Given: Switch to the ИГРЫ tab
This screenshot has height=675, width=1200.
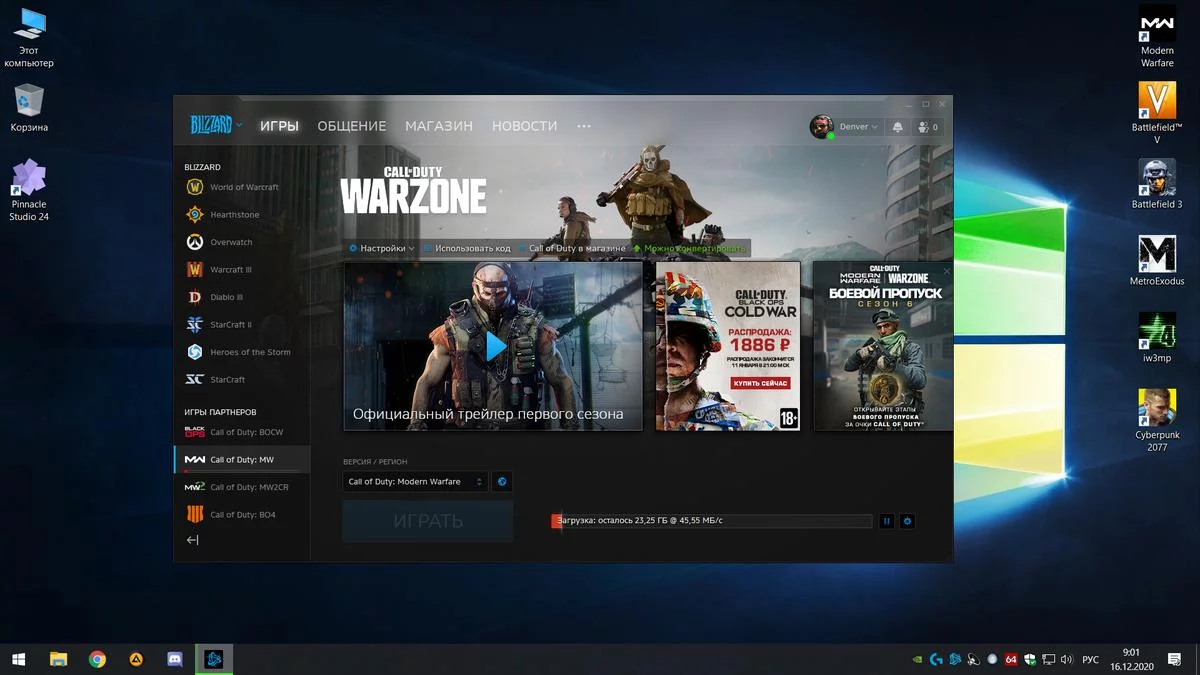Looking at the screenshot, I should (x=279, y=126).
